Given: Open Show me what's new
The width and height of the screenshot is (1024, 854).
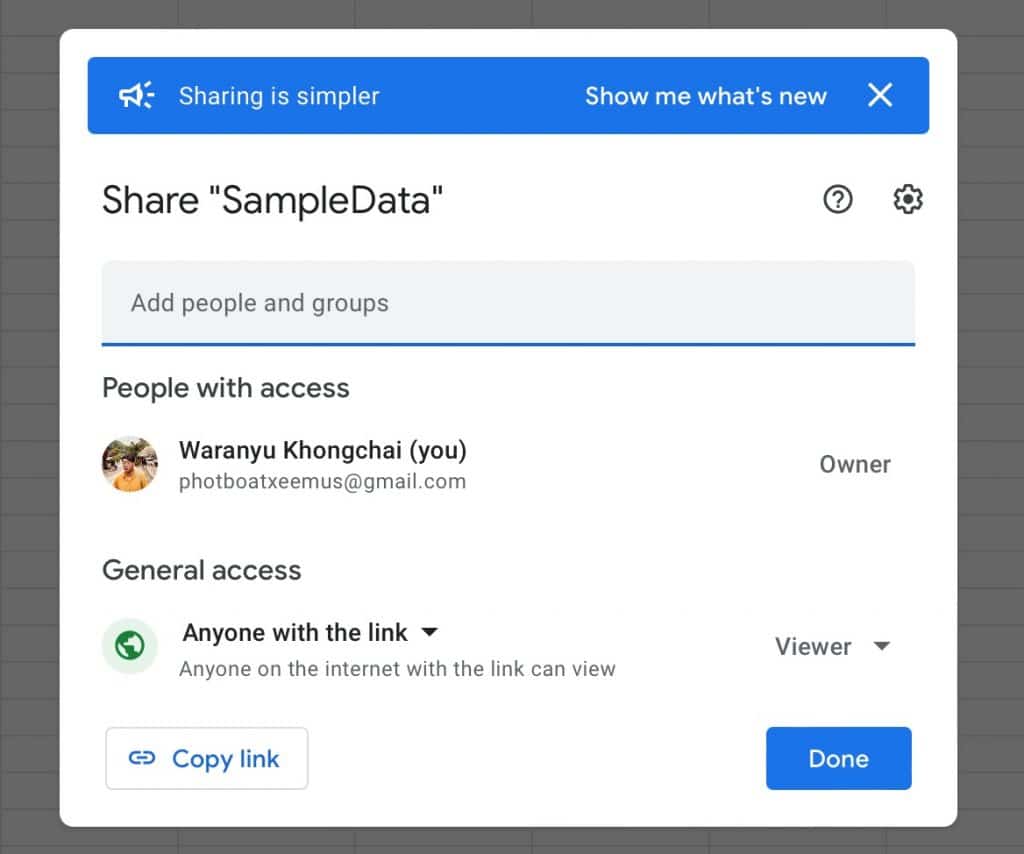Looking at the screenshot, I should pyautogui.click(x=706, y=95).
